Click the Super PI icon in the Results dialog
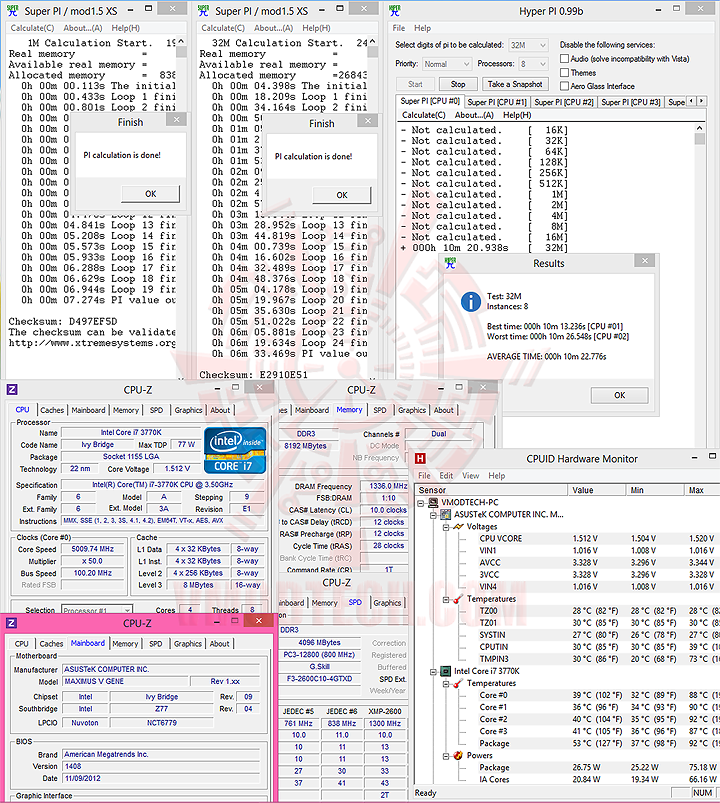Screen dimensions: 720x803 (451, 263)
